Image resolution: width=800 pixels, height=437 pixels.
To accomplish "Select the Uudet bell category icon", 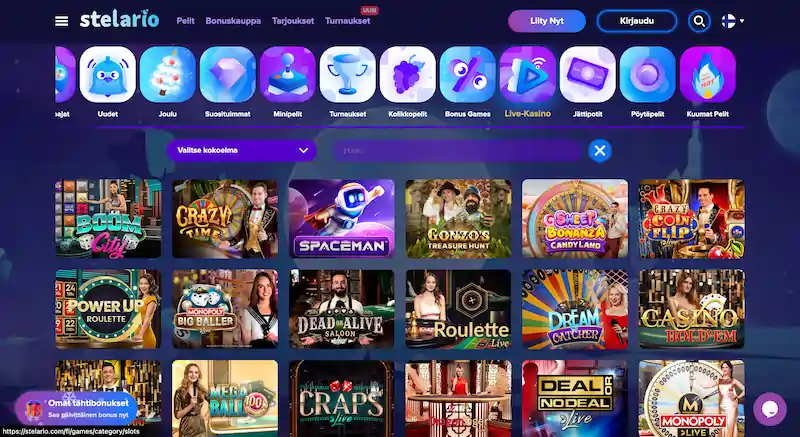I will coord(108,74).
